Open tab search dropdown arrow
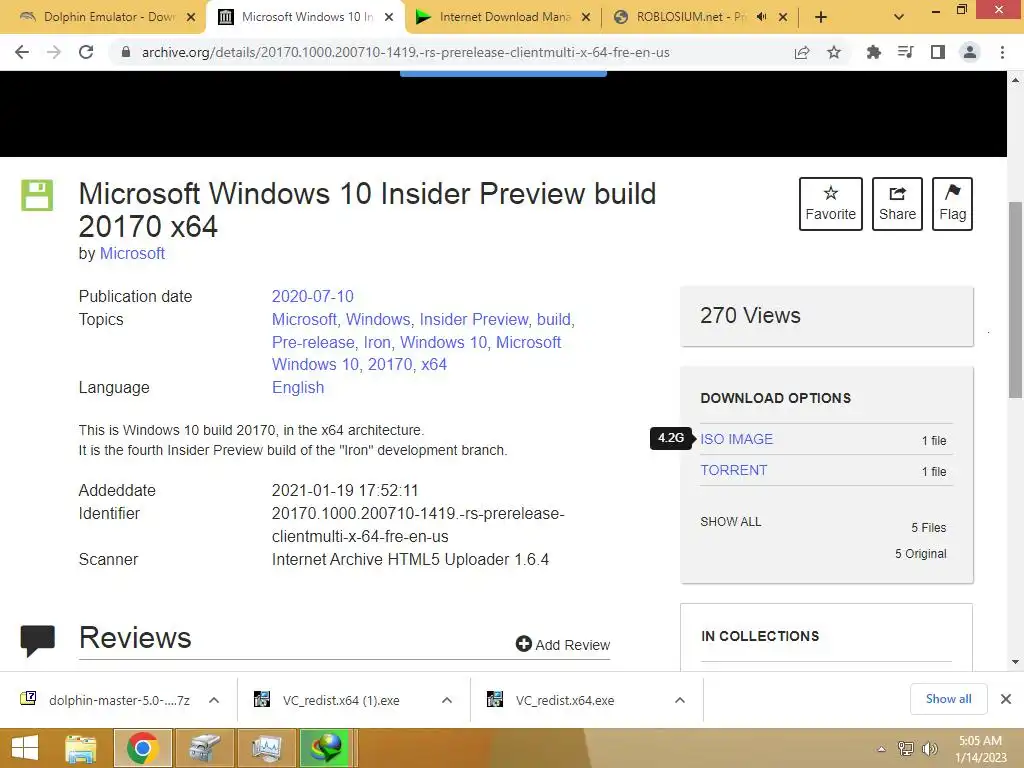 point(899,17)
